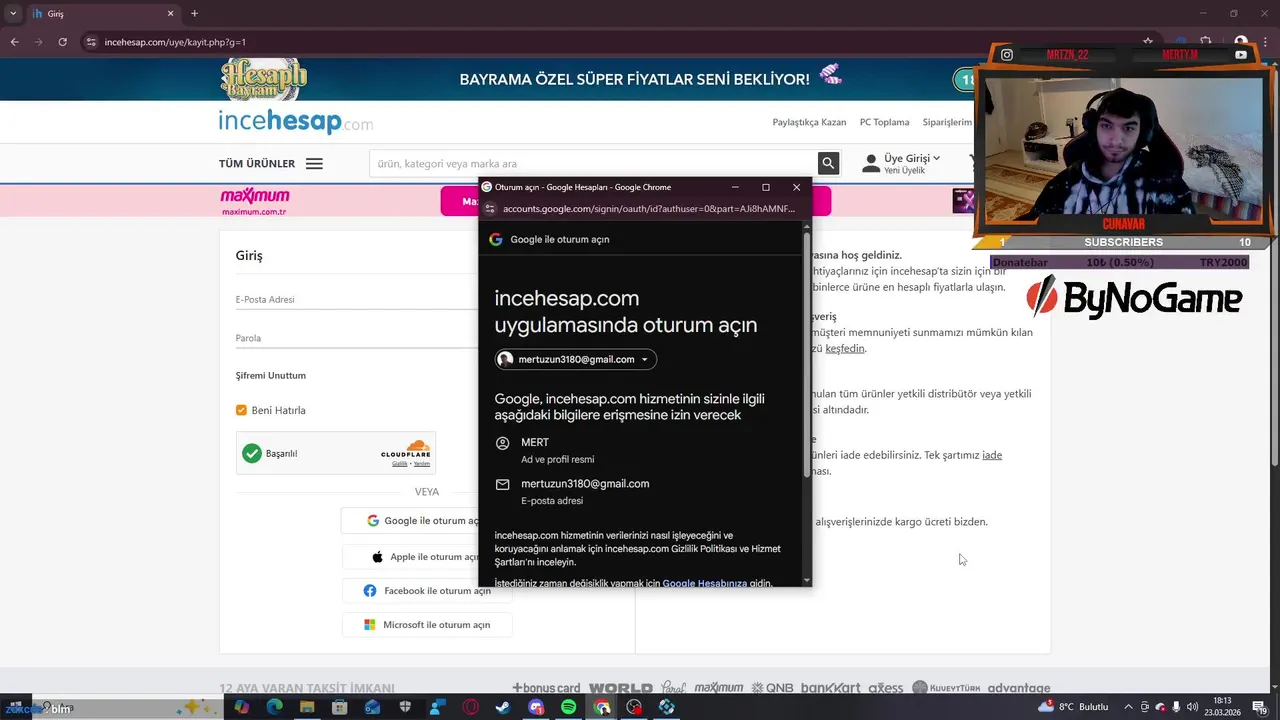The image size is (1280, 720).
Task: Open TÜM ÜRÜNLER menu
Action: pos(257,164)
